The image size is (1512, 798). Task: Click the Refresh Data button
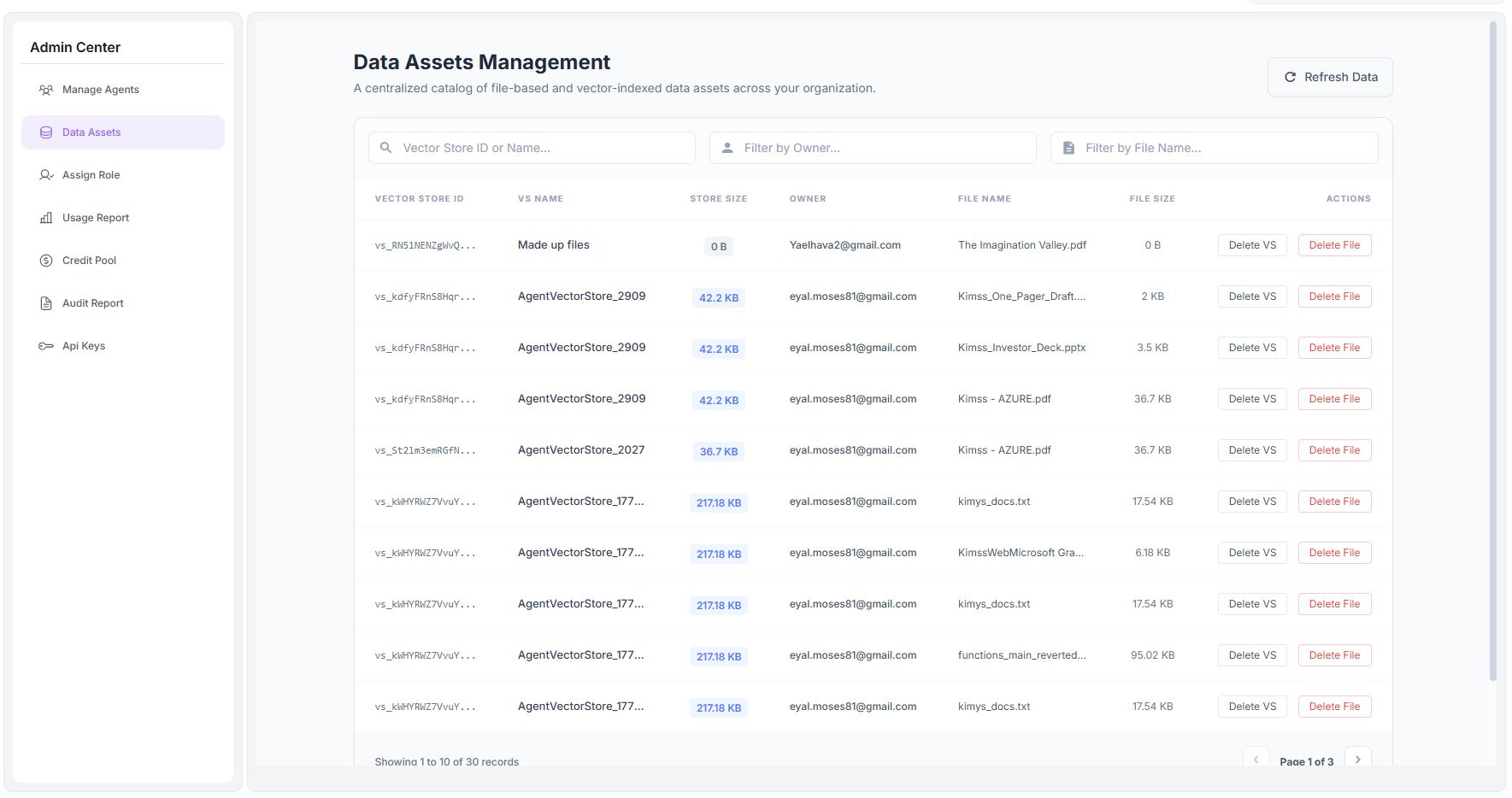pos(1329,76)
